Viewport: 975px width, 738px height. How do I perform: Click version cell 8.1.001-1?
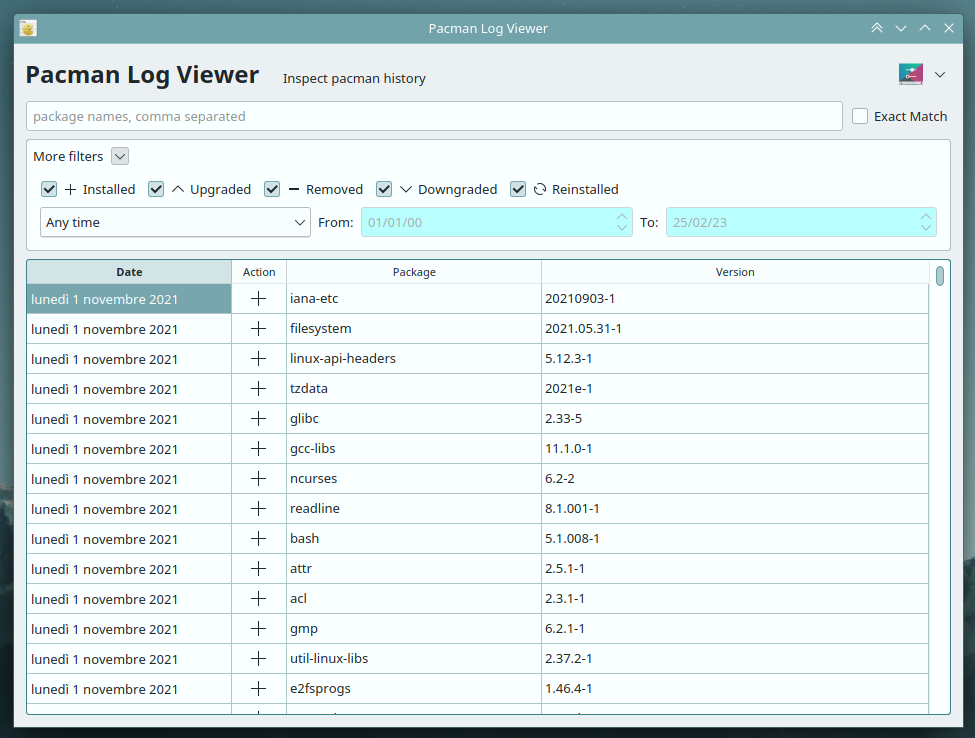point(735,509)
